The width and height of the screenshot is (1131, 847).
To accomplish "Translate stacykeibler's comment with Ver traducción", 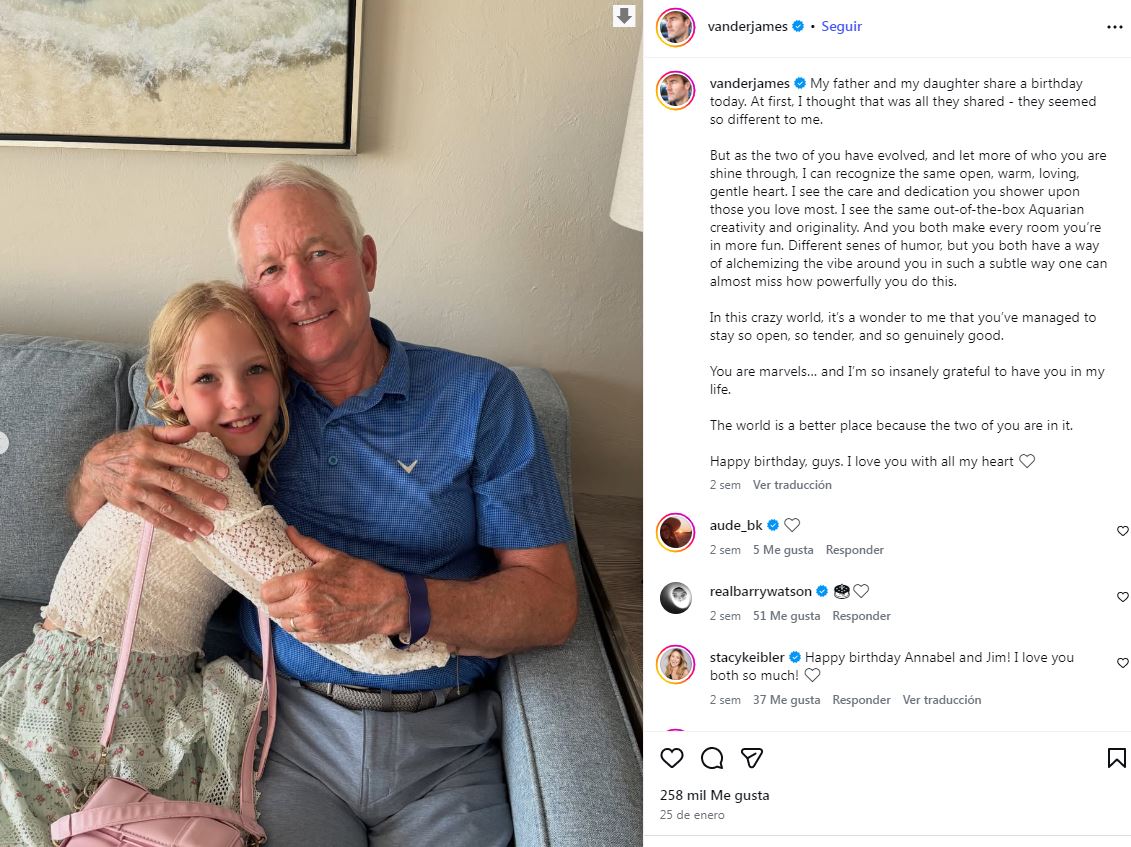I will click(941, 700).
